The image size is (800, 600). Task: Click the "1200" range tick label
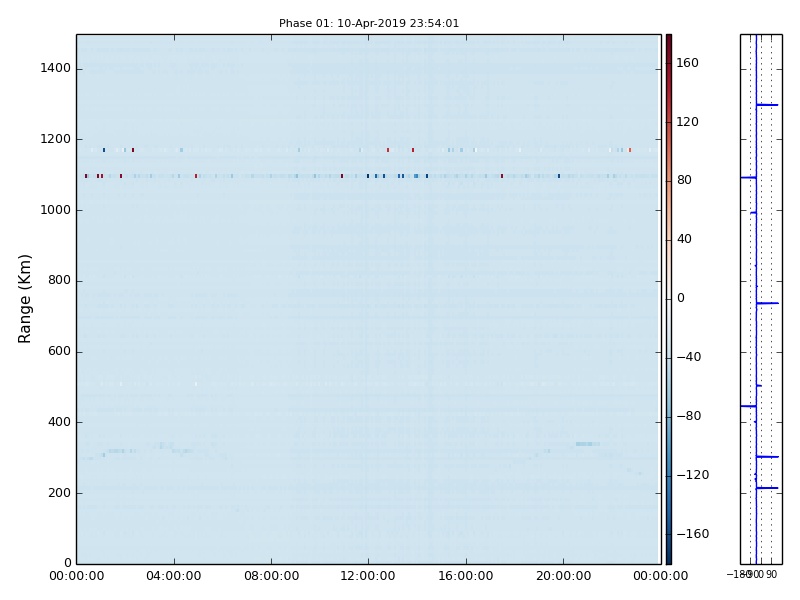(56, 139)
